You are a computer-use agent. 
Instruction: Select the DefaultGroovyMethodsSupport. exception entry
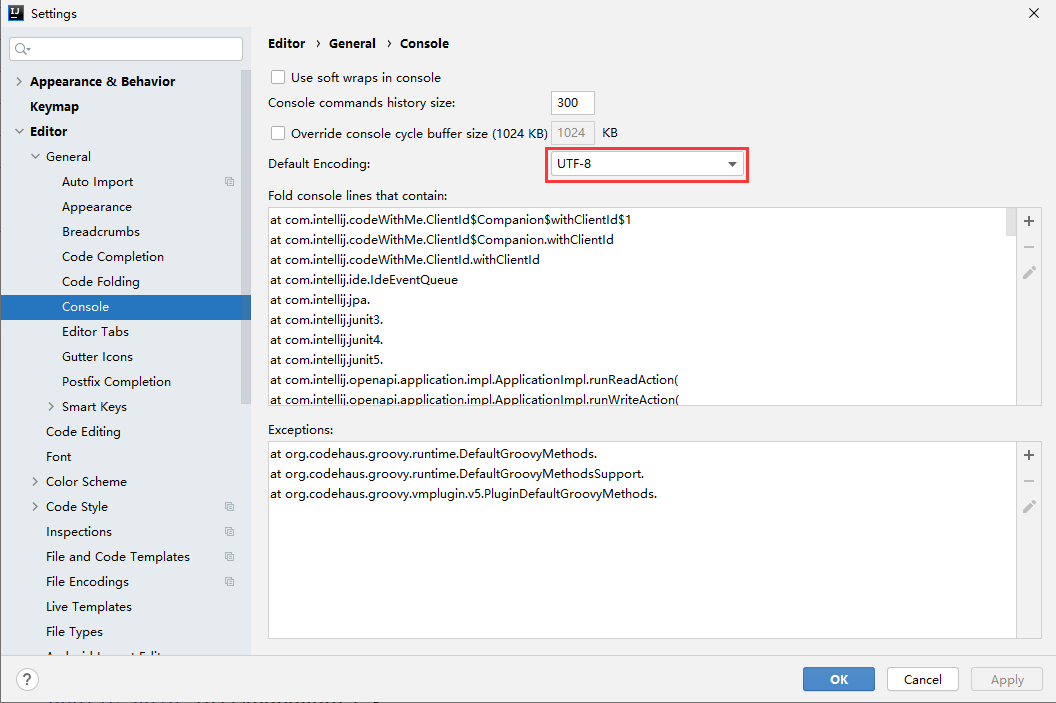pyautogui.click(x=457, y=474)
